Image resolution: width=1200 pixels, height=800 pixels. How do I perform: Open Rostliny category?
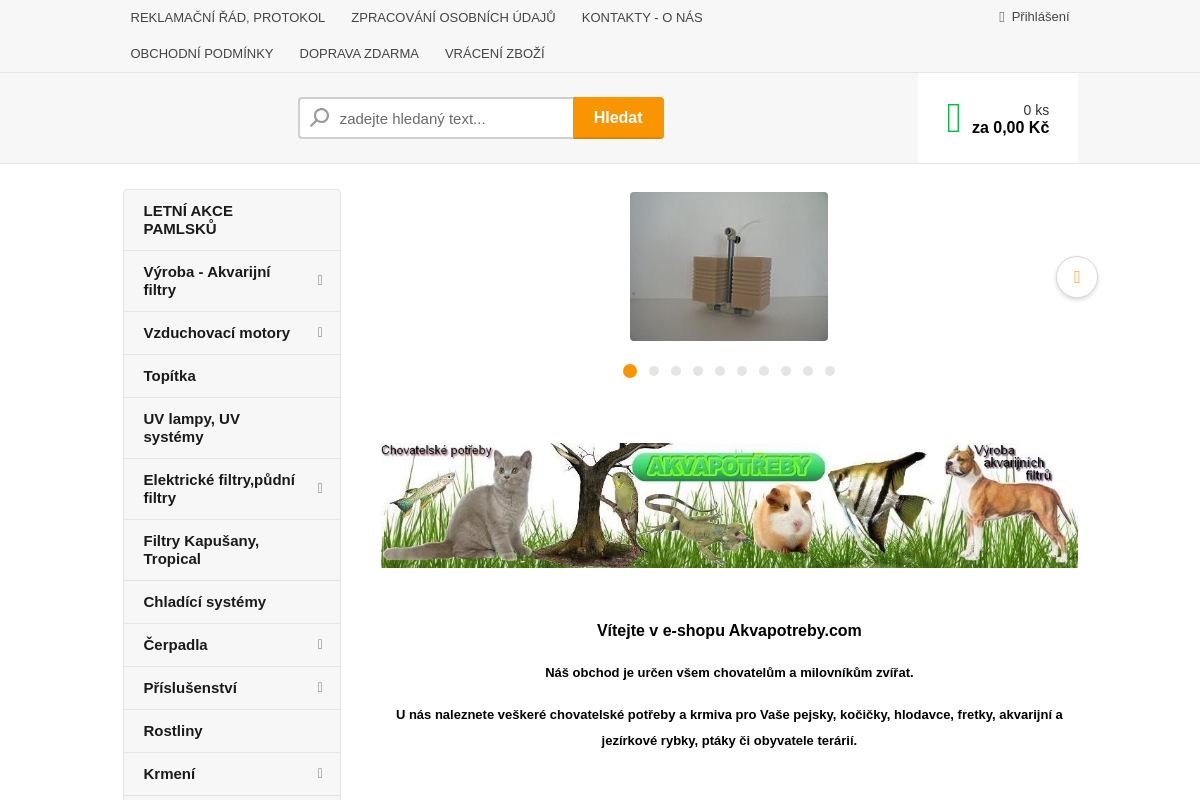pyautogui.click(x=232, y=731)
